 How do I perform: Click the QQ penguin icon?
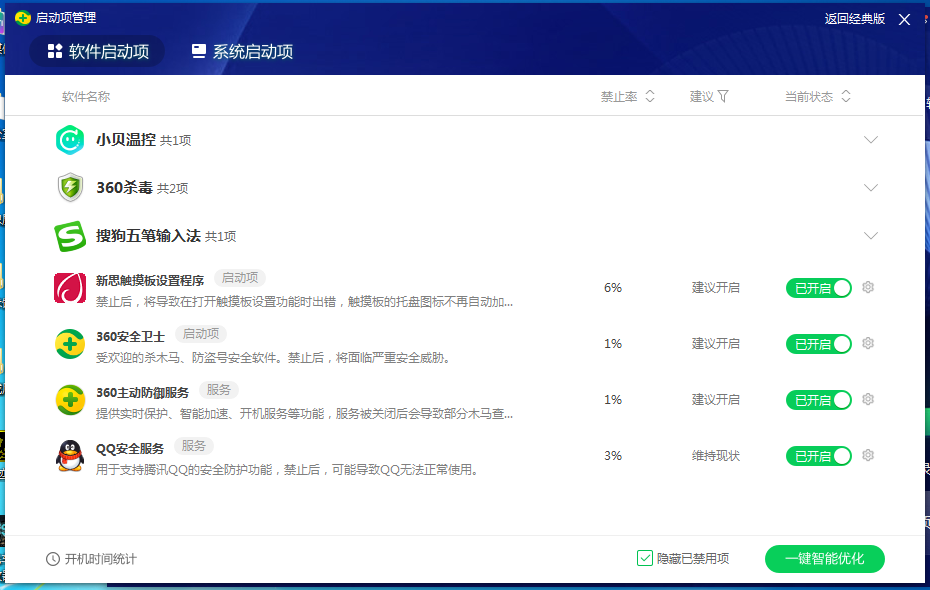pos(70,456)
